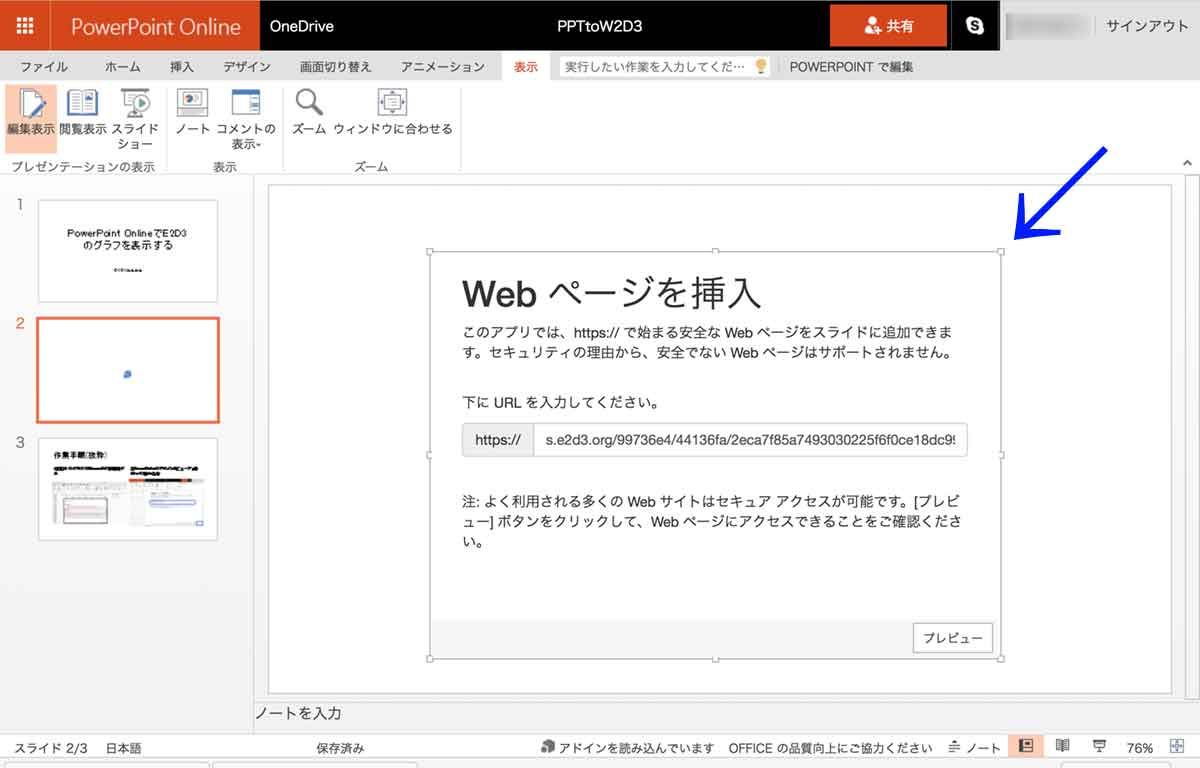The height and width of the screenshot is (768, 1200).
Task: Select slide 2 thumbnail
Action: 128,370
